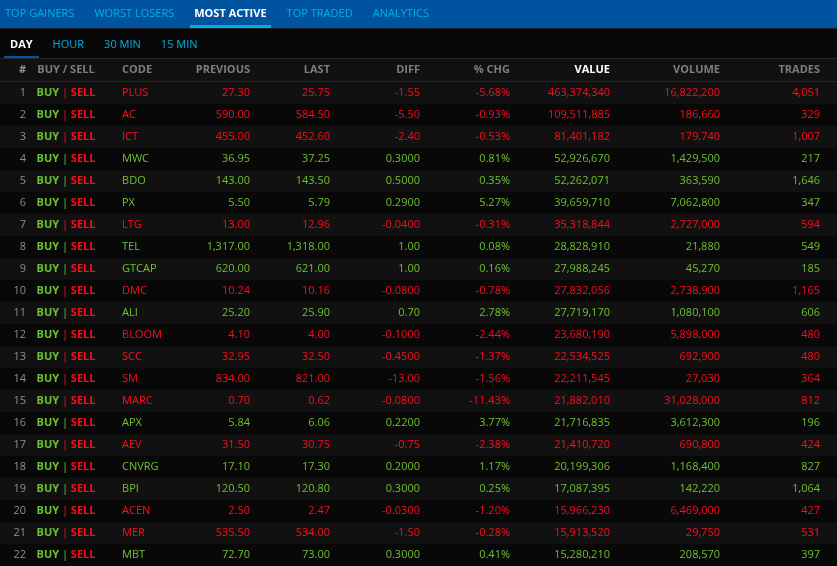The image size is (837, 566).
Task: Choose the 30 Min interval
Action: pyautogui.click(x=122, y=44)
